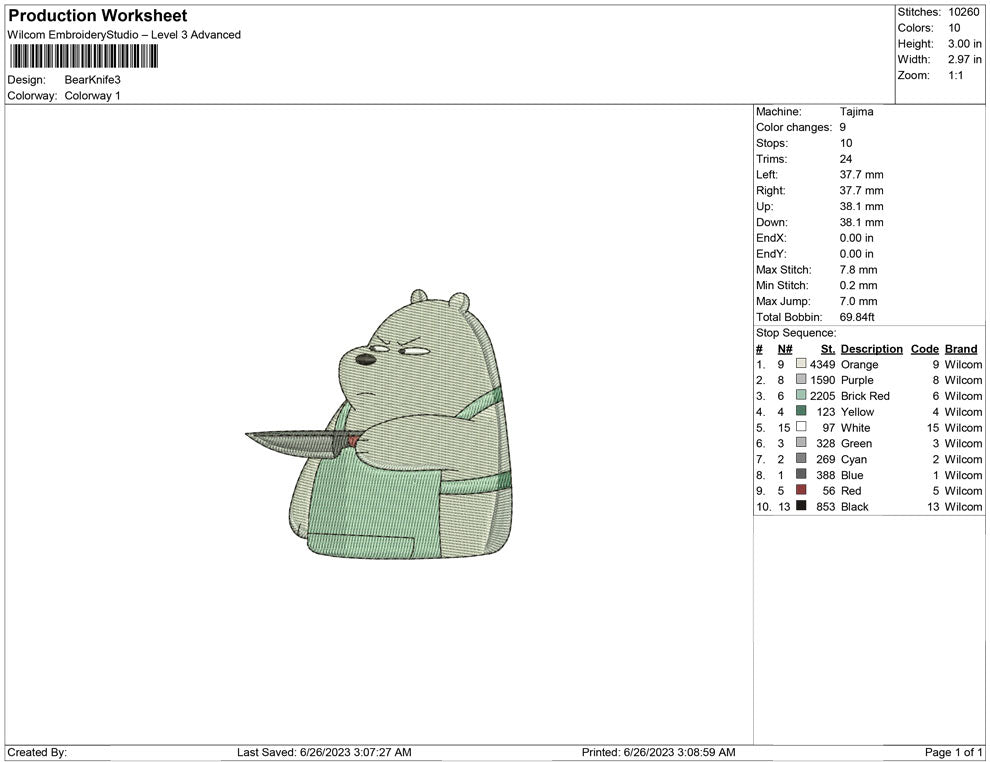Click the design name BearKnife3
The image size is (990, 762).
coord(92,80)
